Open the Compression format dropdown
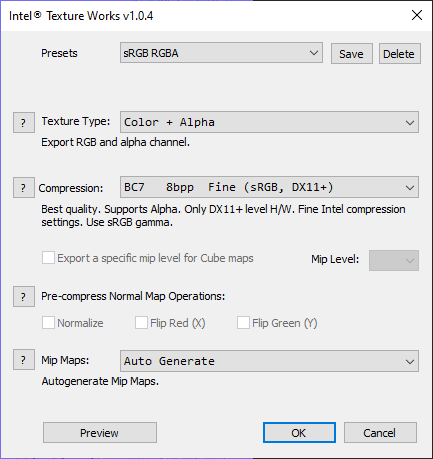 click(x=269, y=187)
